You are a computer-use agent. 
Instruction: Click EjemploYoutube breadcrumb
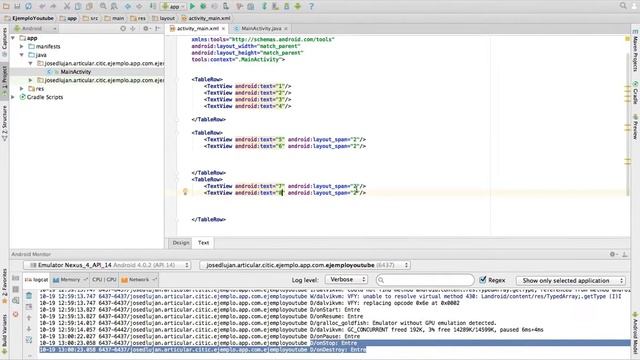29,18
